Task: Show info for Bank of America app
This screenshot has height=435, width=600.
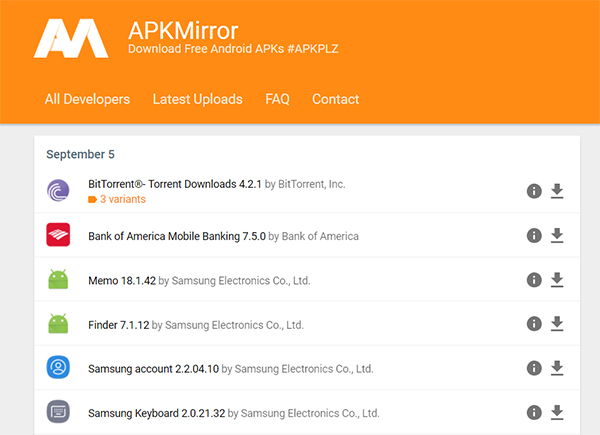Action: [534, 235]
